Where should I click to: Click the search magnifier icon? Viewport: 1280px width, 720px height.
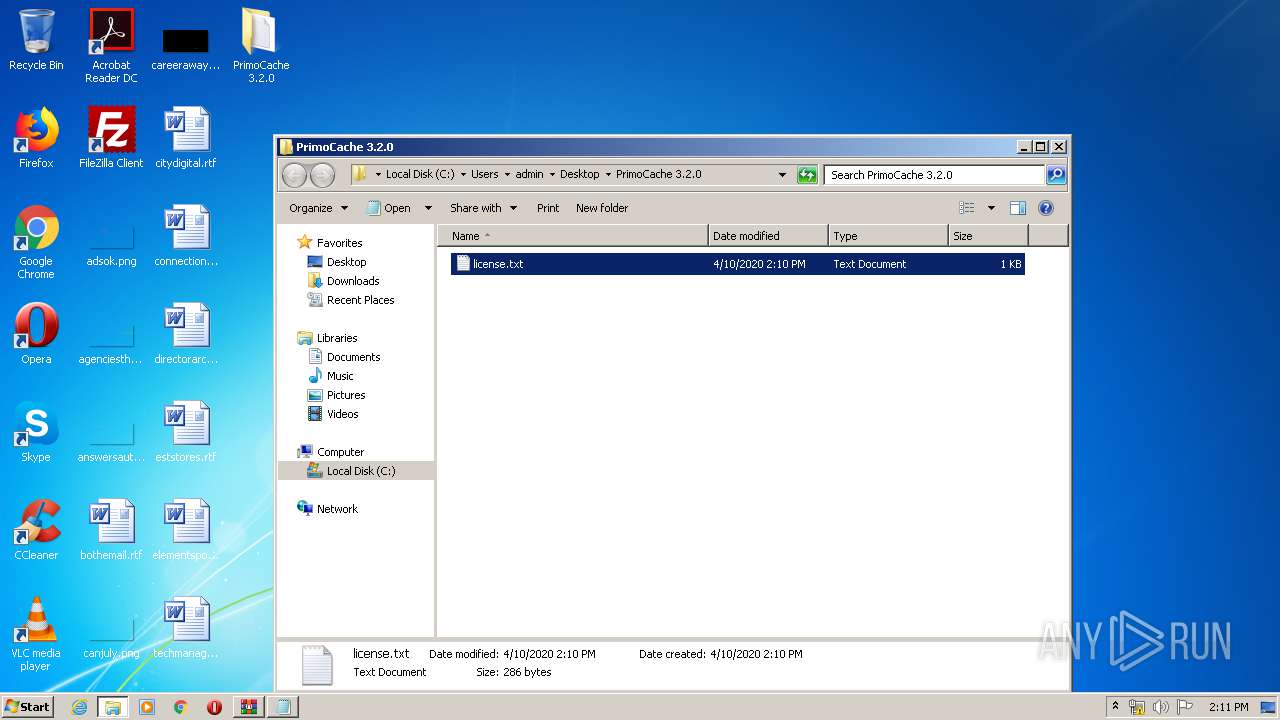click(1056, 175)
